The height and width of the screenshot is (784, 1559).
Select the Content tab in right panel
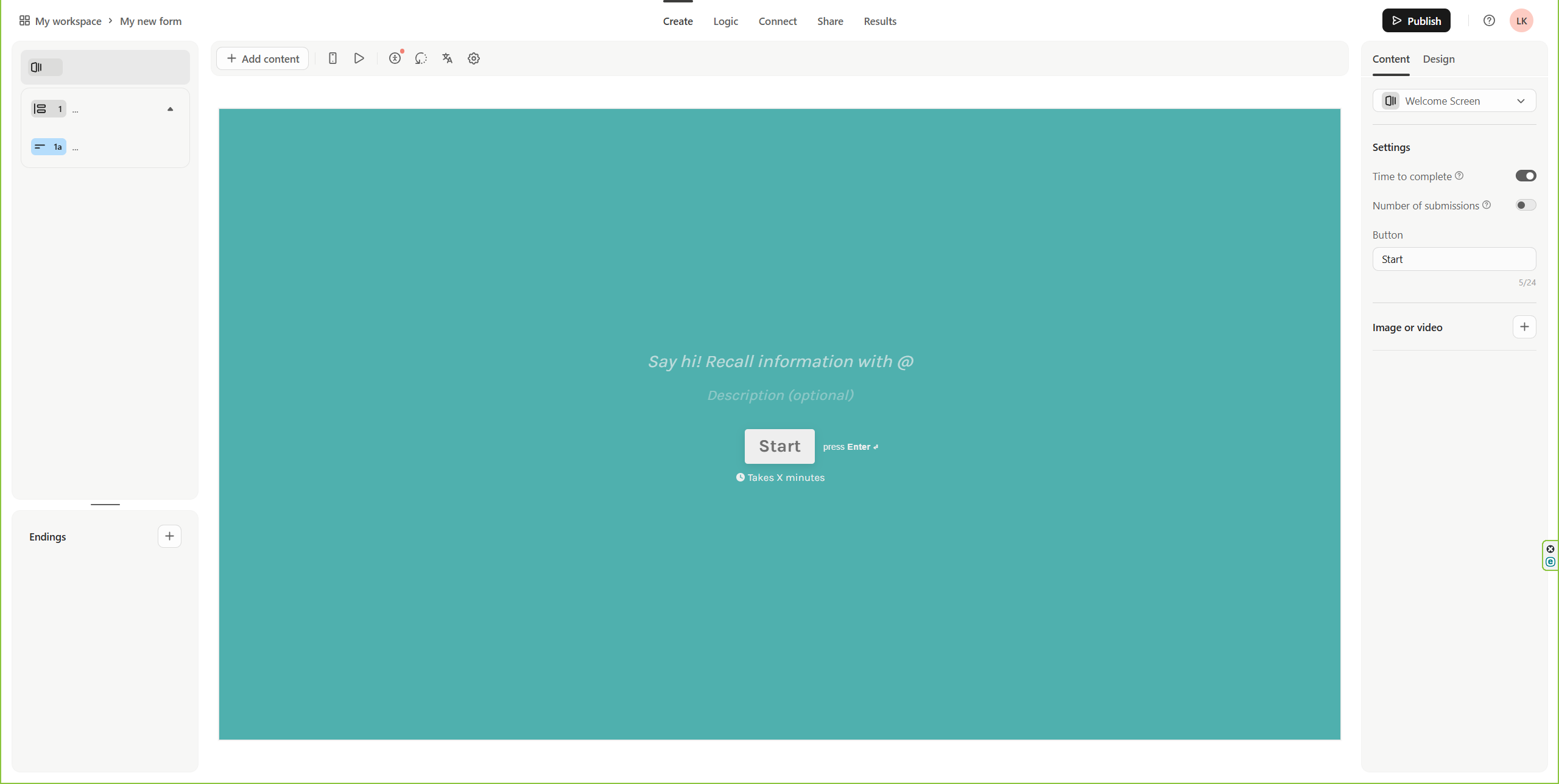tap(1391, 59)
